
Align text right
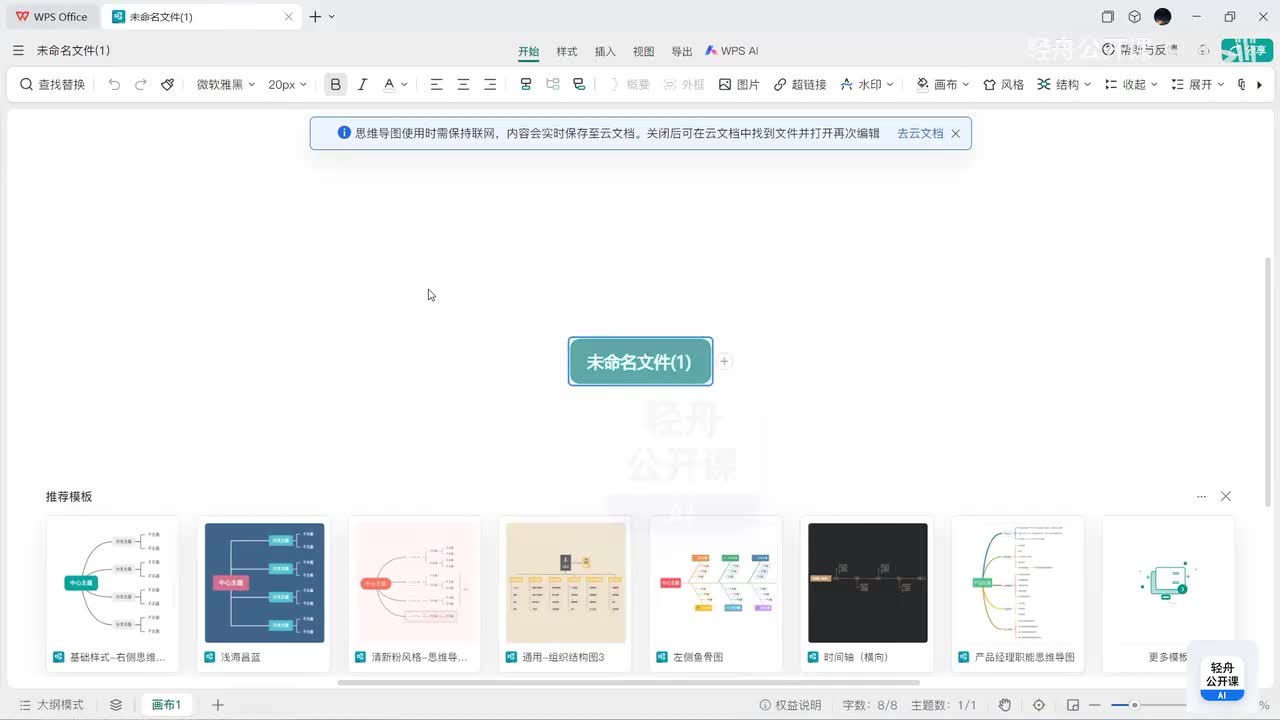[490, 85]
